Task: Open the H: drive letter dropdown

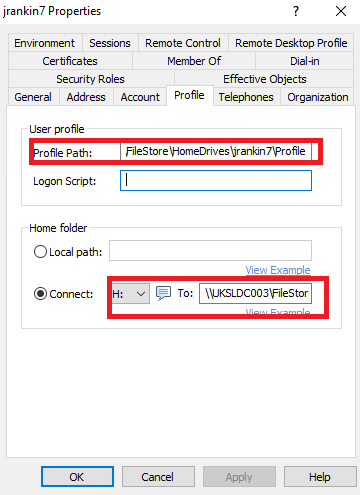Action: click(130, 294)
